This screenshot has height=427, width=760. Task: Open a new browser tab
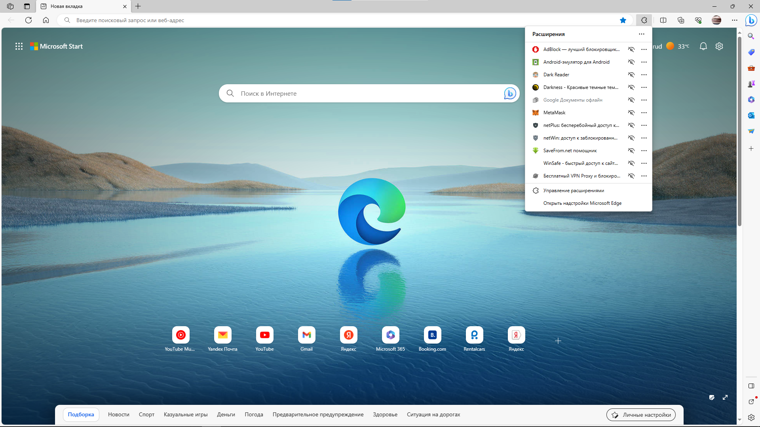tap(138, 6)
